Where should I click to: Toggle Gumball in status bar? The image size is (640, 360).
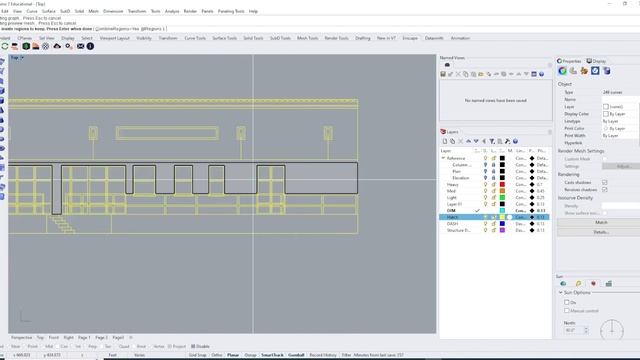pos(296,355)
